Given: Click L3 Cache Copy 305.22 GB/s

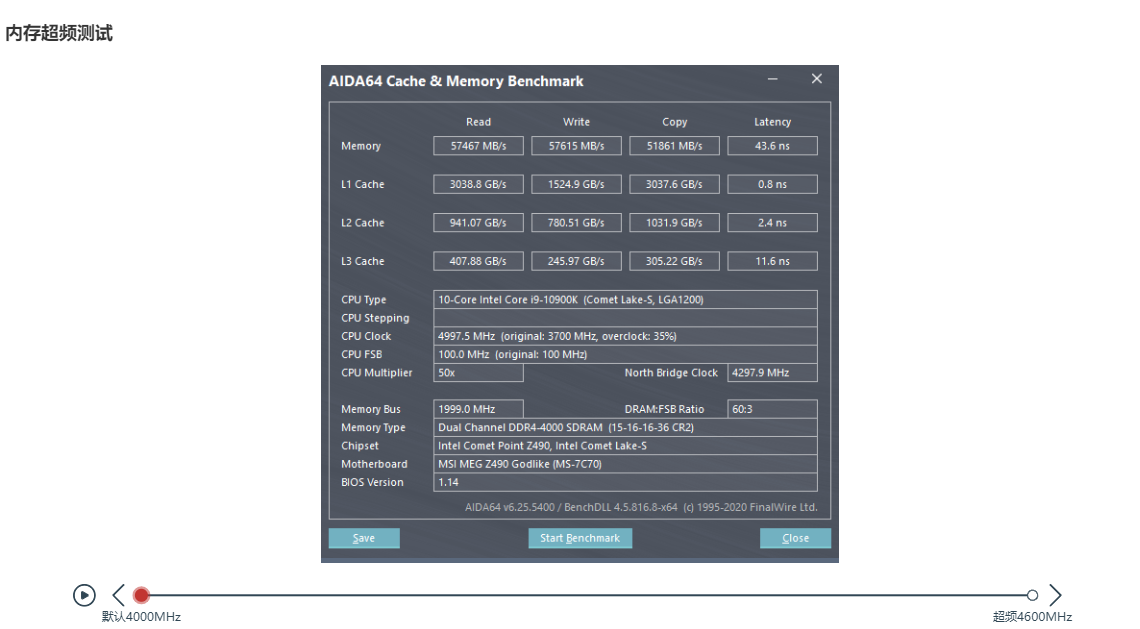Looking at the screenshot, I should click(x=675, y=261).
